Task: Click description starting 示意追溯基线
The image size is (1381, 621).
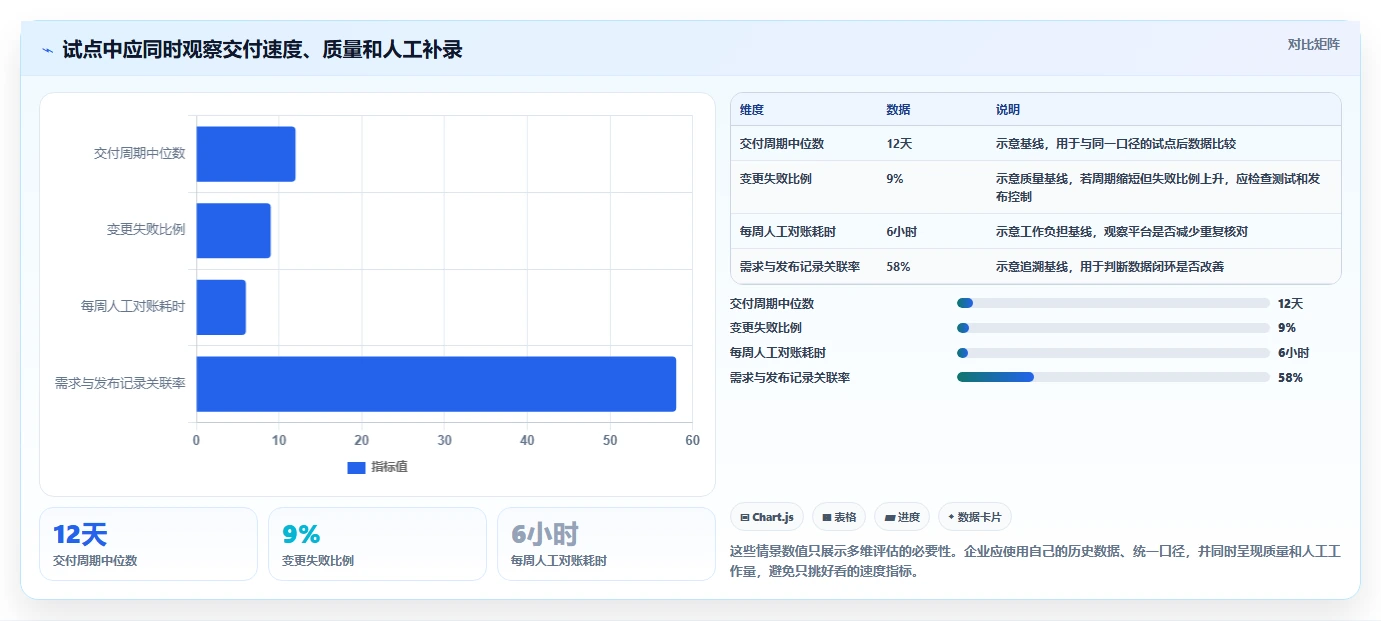Action: pyautogui.click(x=1110, y=267)
